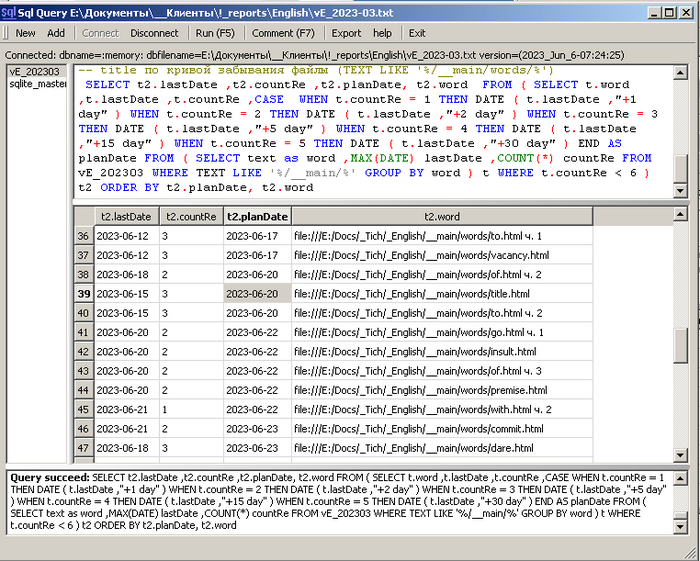Open help from the toolbar
Viewport: 700px width, 561px height.
pyautogui.click(x=382, y=33)
